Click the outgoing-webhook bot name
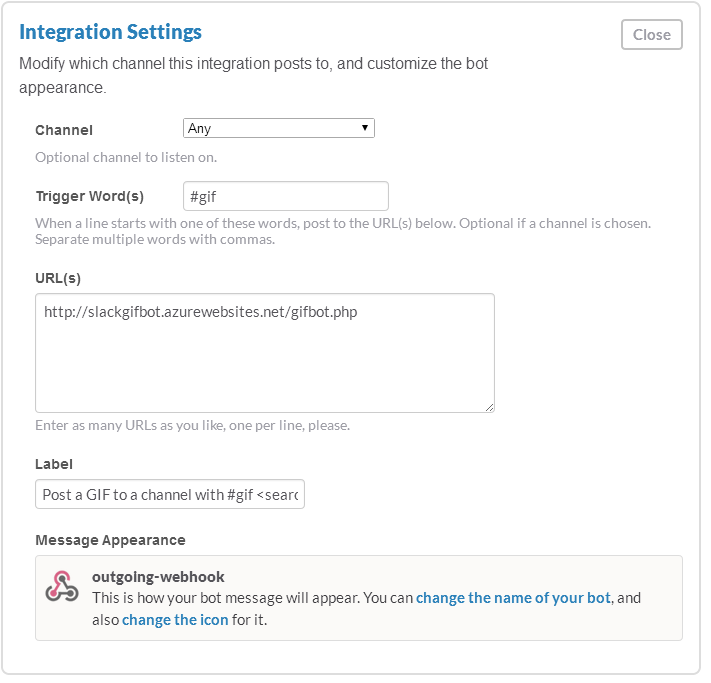The height and width of the screenshot is (683, 711). coord(158,577)
